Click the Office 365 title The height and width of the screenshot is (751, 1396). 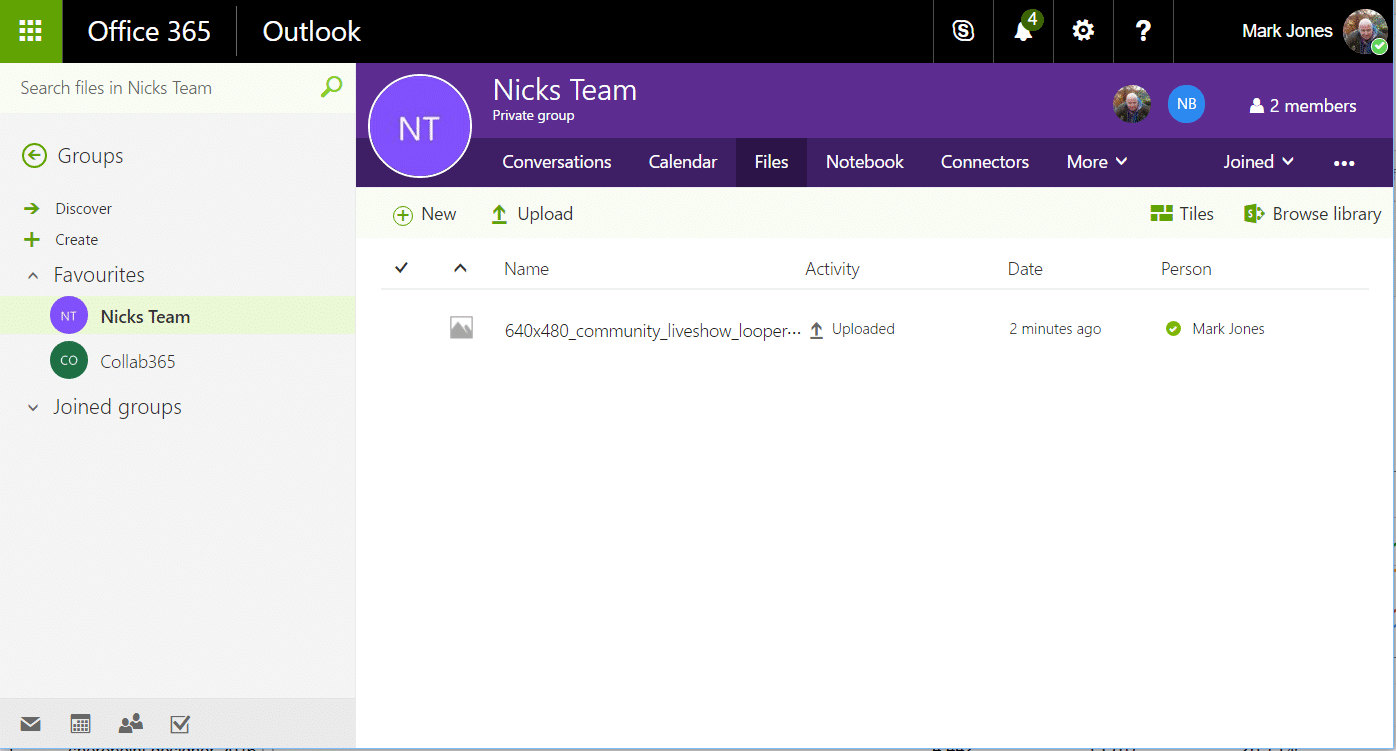(x=149, y=31)
